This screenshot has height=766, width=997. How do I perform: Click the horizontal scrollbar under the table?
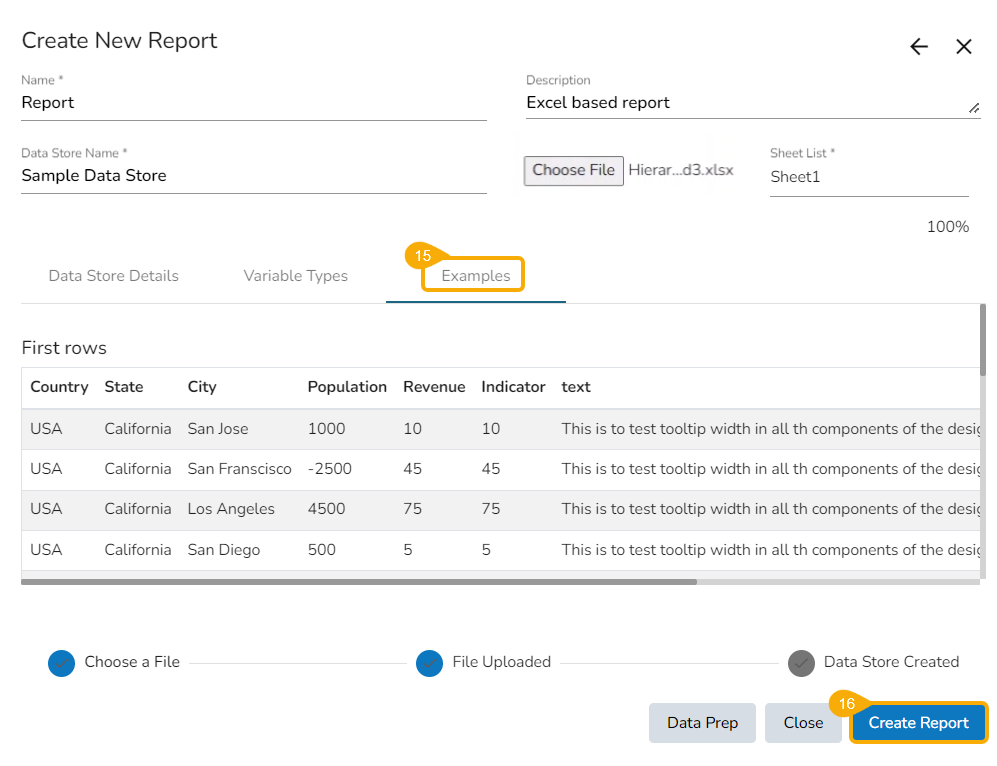(x=358, y=581)
